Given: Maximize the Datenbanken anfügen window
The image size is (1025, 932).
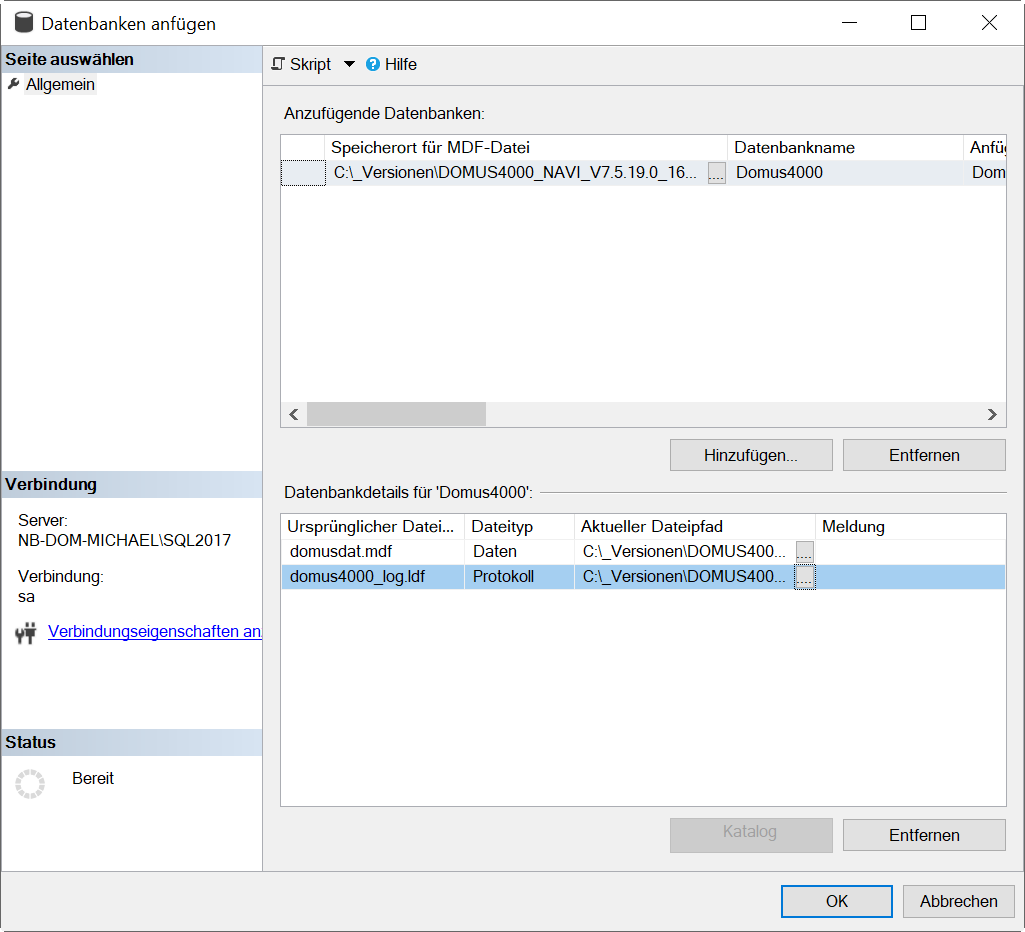Looking at the screenshot, I should pos(918,23).
